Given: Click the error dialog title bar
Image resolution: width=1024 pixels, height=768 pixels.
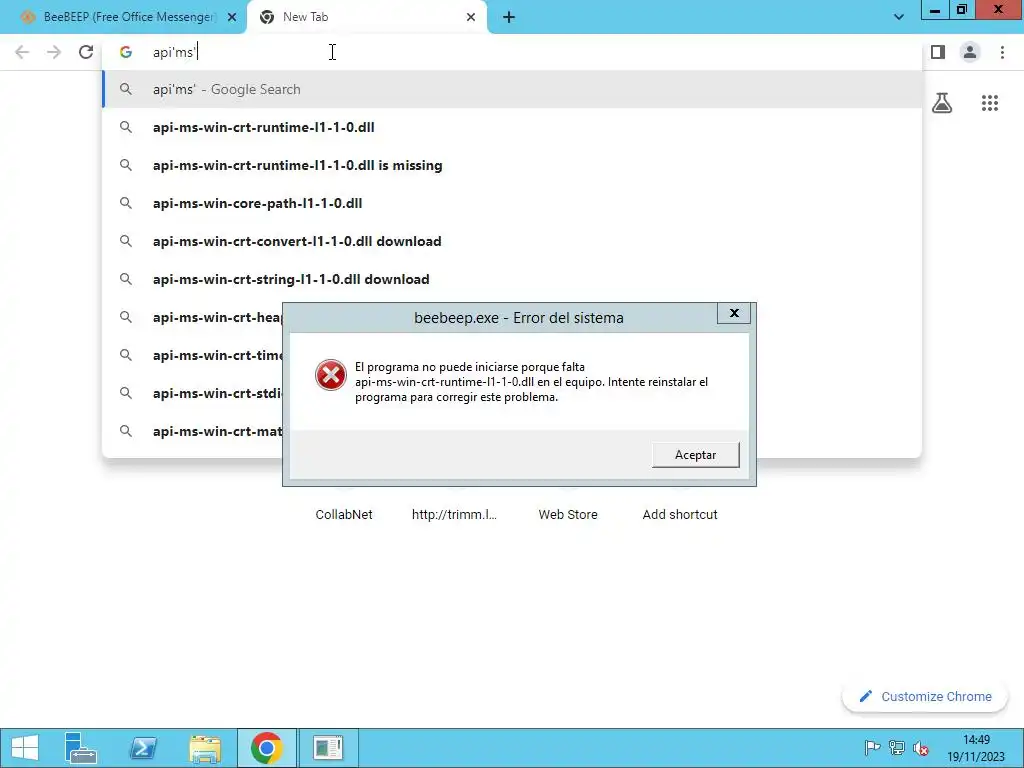Looking at the screenshot, I should [519, 318].
